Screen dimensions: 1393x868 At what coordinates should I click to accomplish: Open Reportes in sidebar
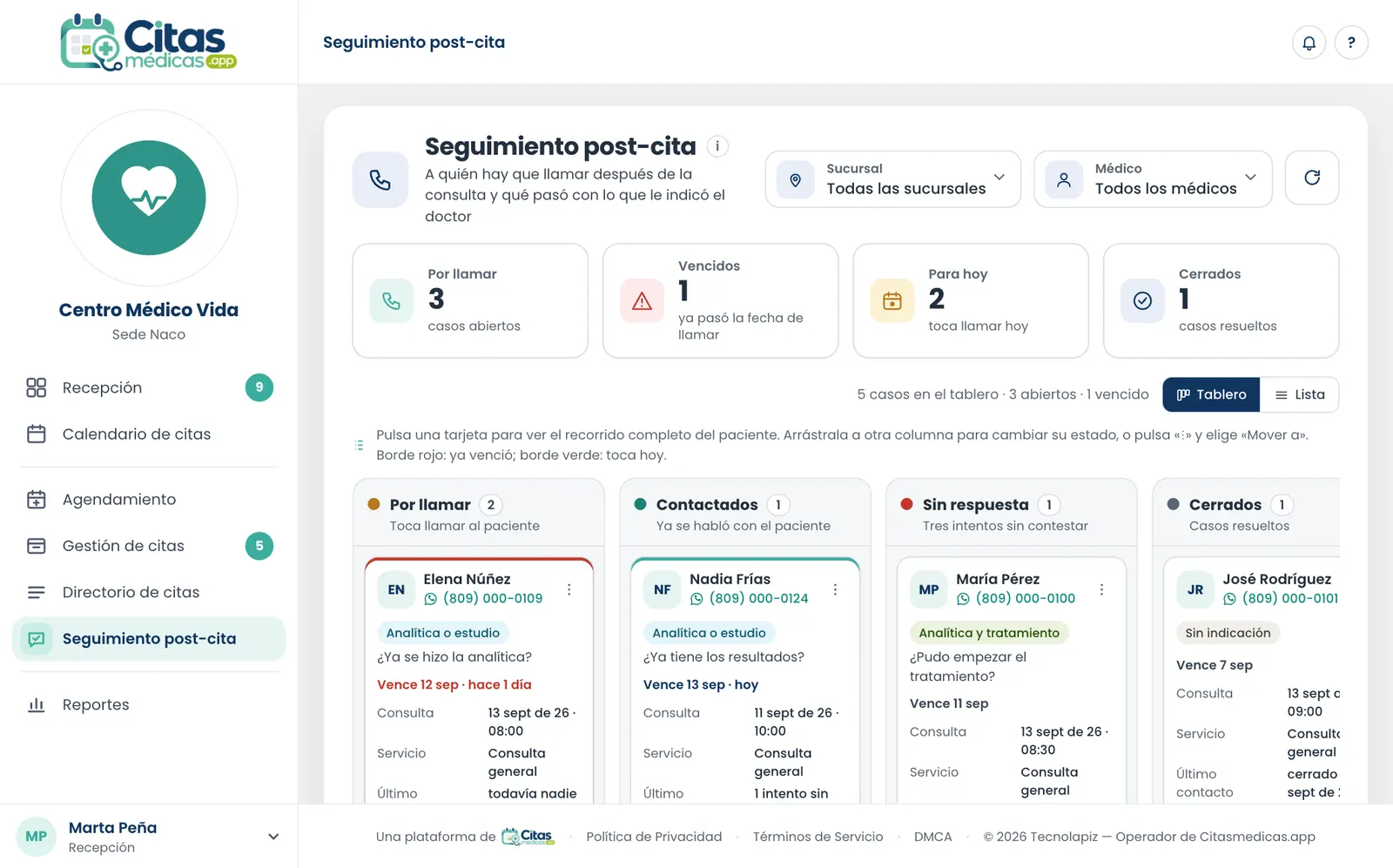point(149,705)
